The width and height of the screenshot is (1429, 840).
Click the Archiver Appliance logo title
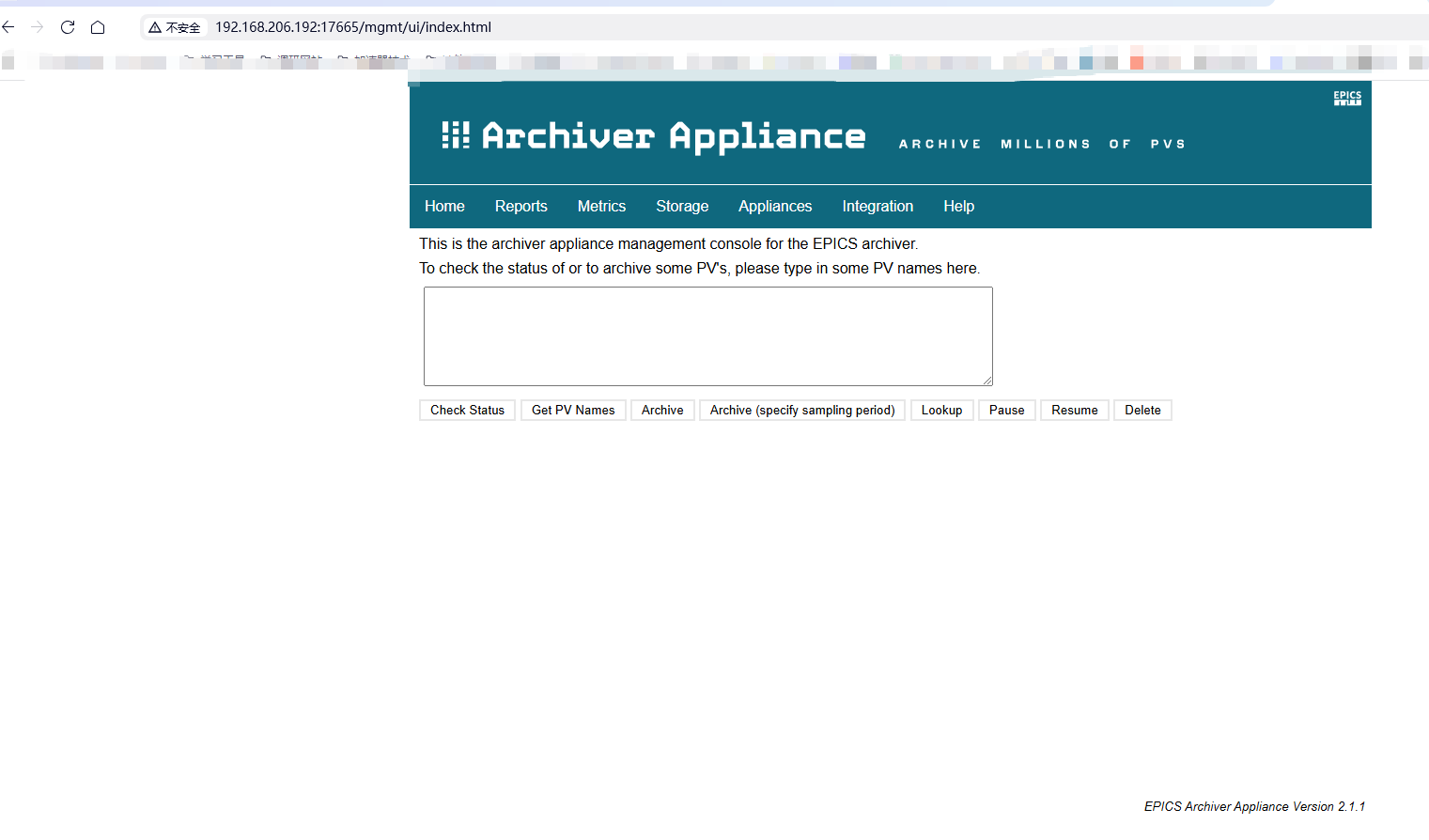click(x=654, y=137)
